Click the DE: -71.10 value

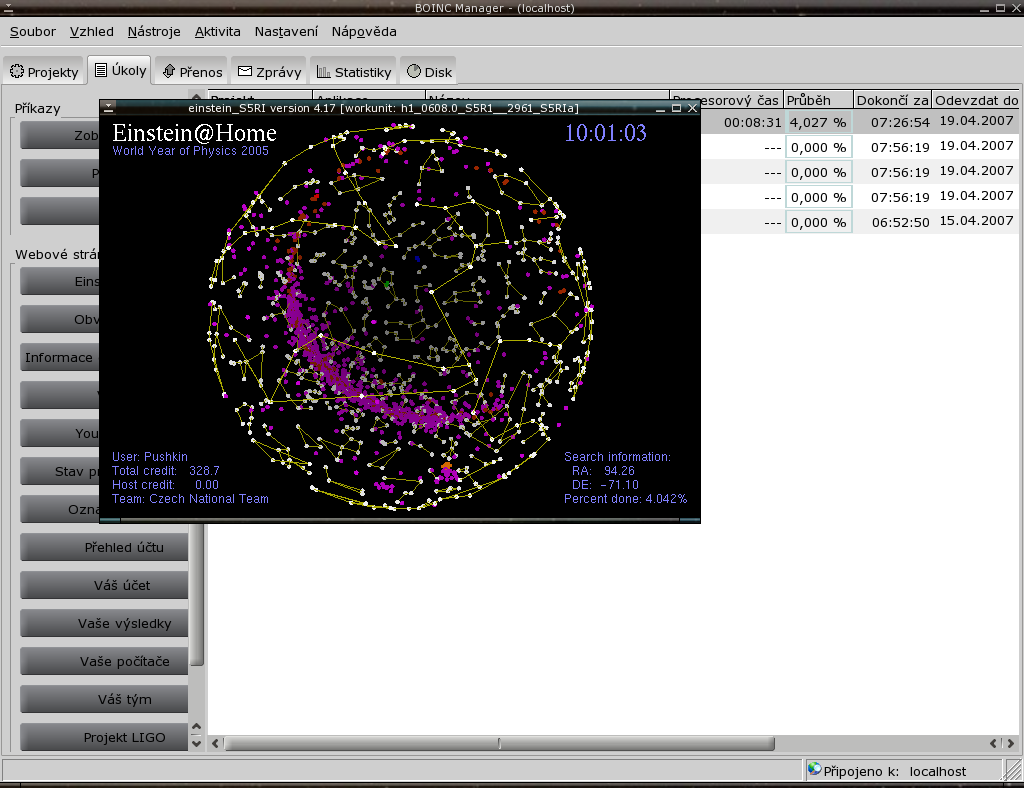(x=605, y=484)
